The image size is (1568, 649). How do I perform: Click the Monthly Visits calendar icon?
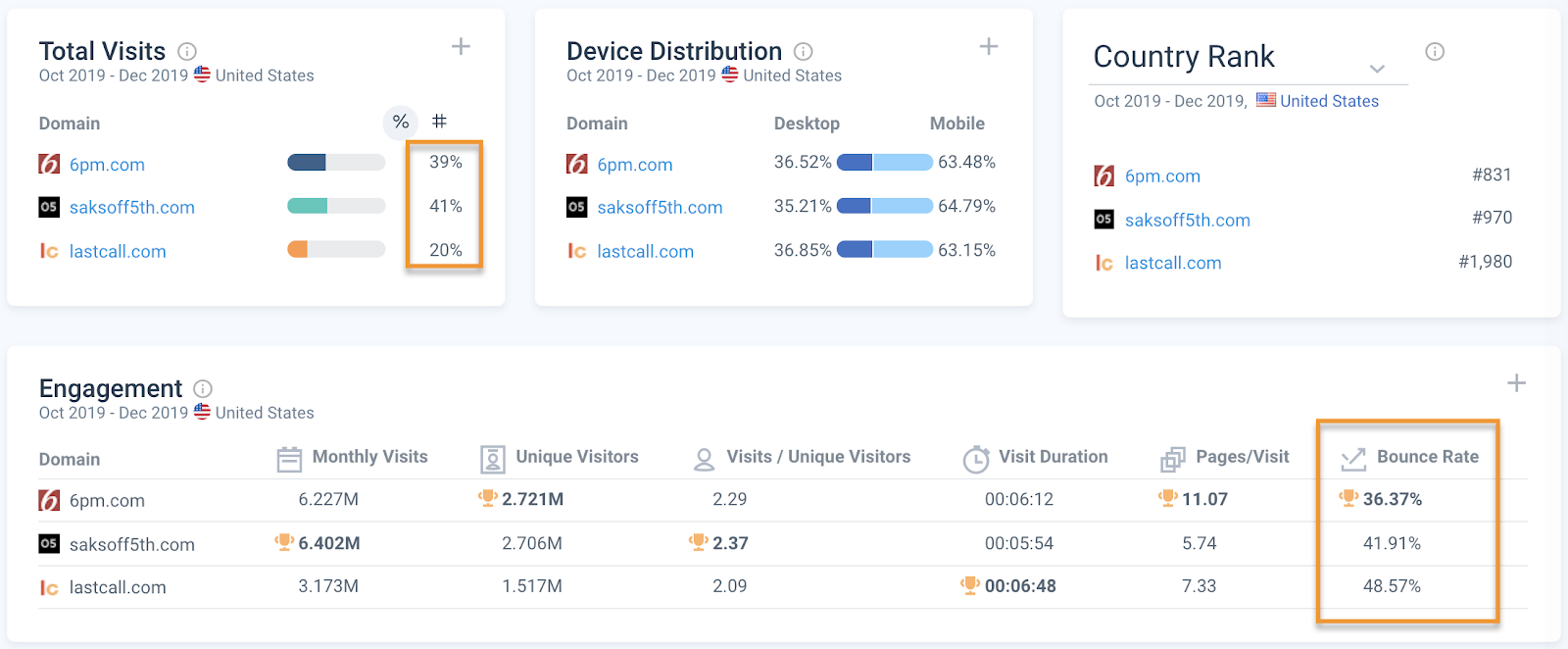pyautogui.click(x=289, y=459)
